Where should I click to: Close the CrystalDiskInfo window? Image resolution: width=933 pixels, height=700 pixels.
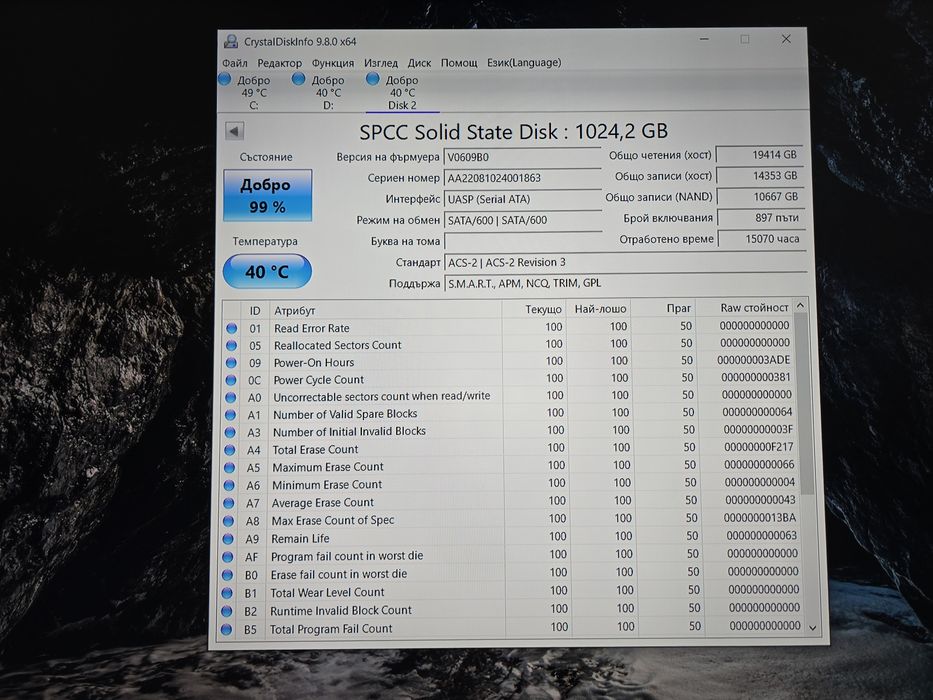click(786, 39)
